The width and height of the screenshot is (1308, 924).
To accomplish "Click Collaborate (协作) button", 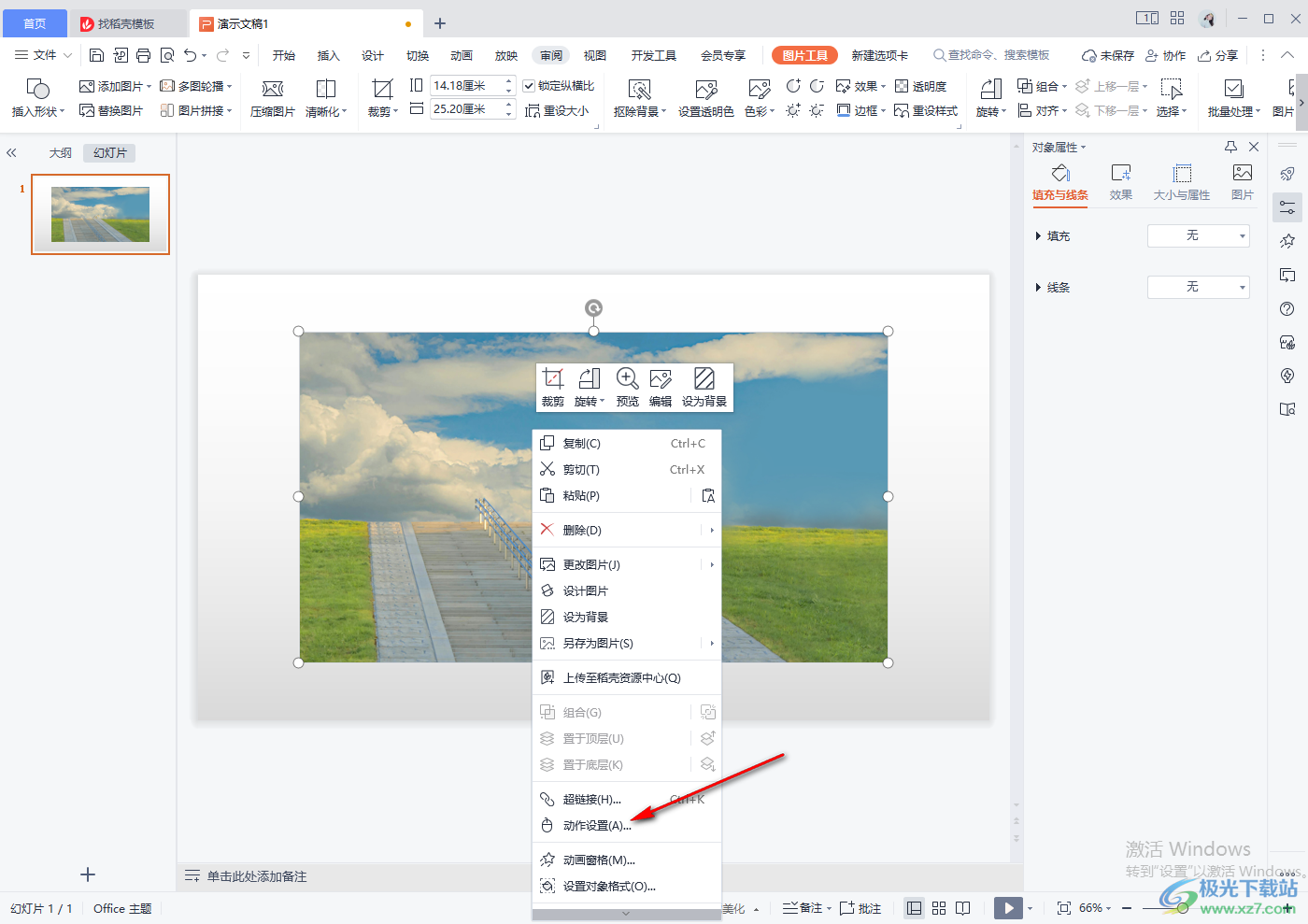I will coord(1166,55).
